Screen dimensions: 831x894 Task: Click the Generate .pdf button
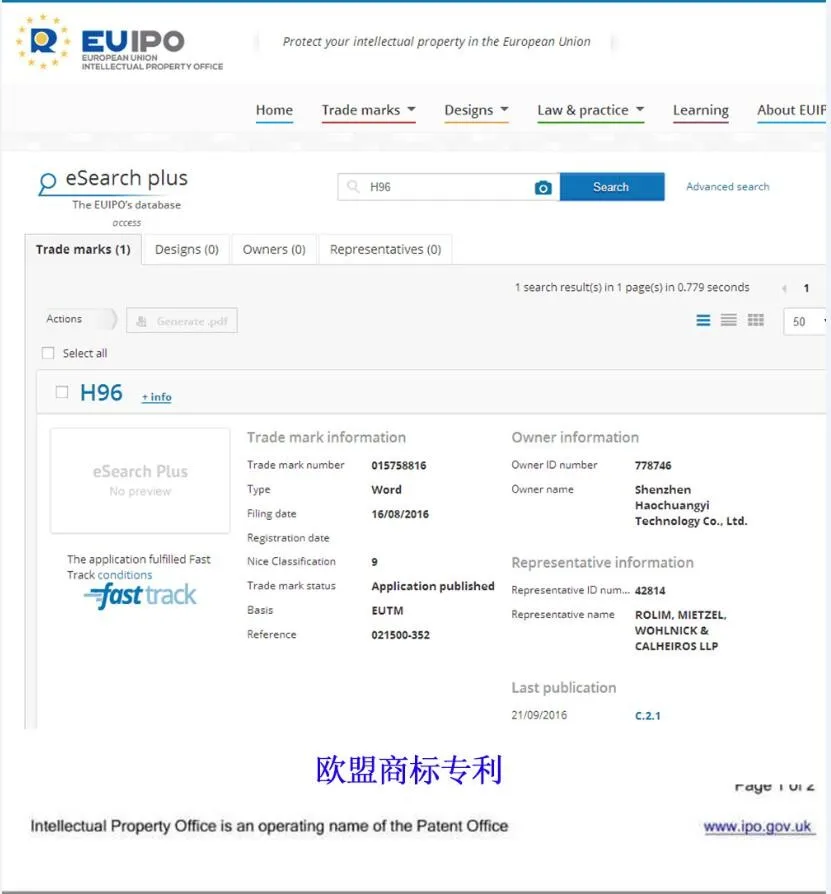point(182,321)
